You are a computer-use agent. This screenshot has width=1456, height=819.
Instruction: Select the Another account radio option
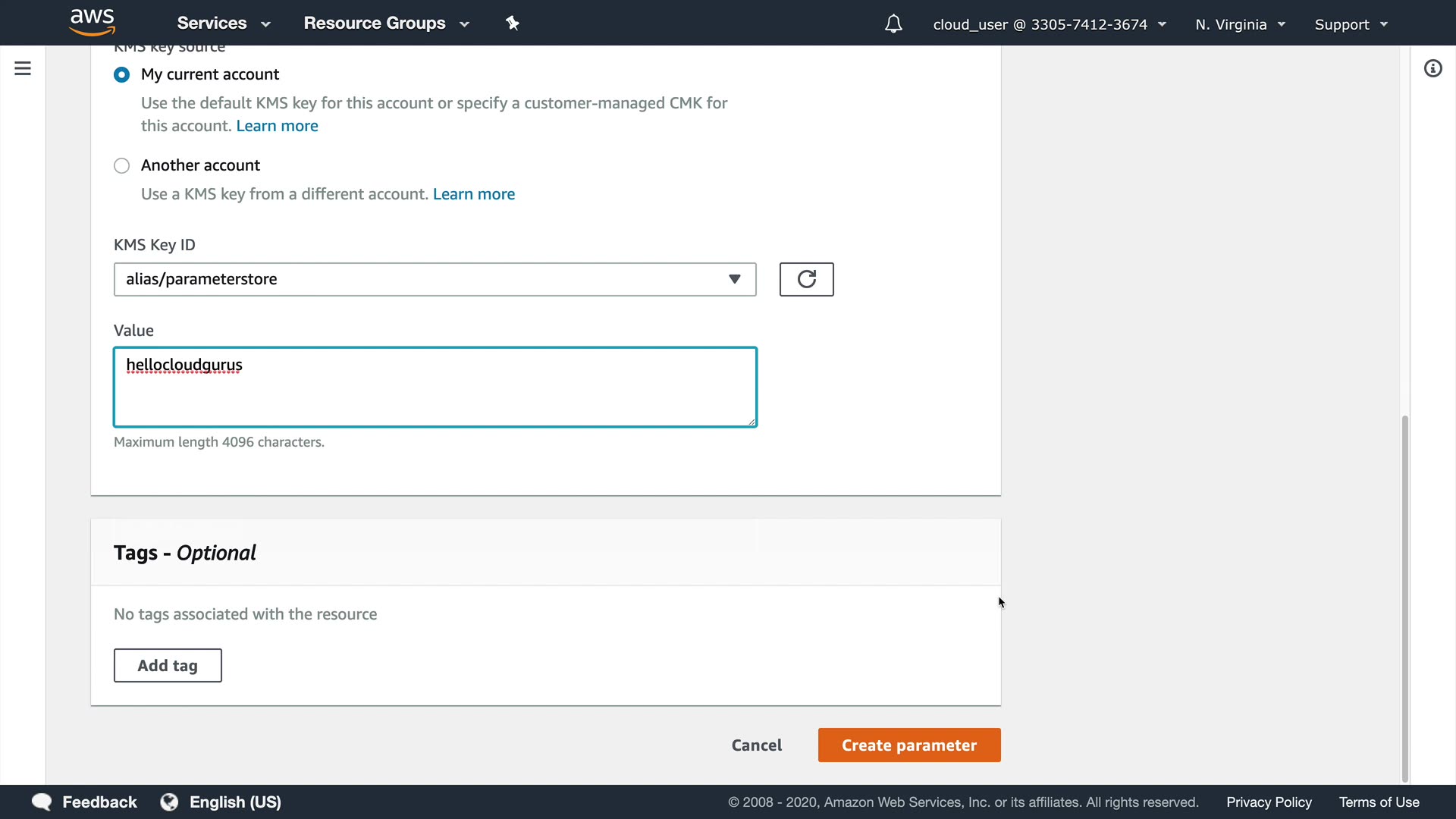121,165
